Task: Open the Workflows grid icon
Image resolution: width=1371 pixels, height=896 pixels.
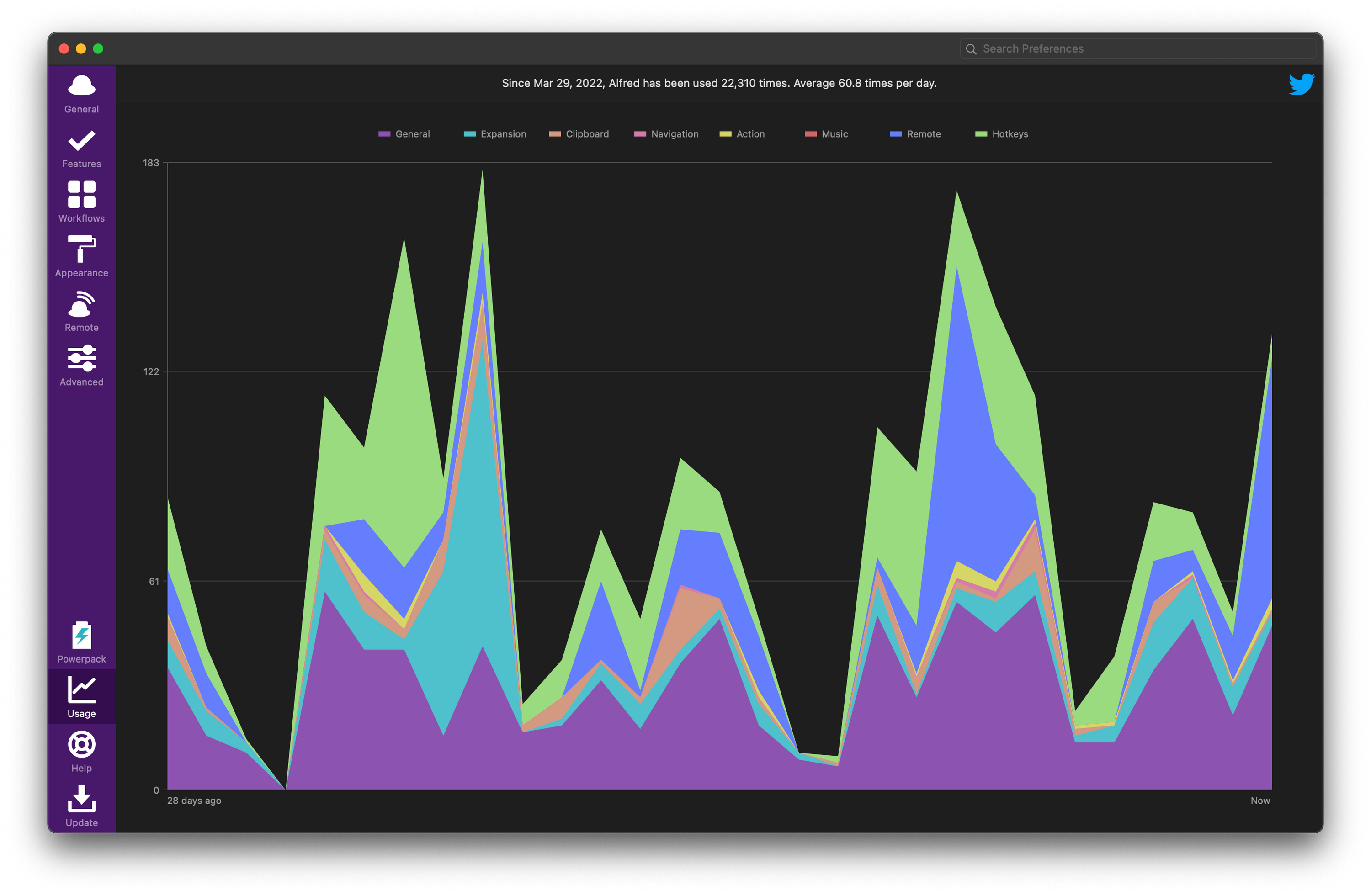Action: [x=81, y=195]
